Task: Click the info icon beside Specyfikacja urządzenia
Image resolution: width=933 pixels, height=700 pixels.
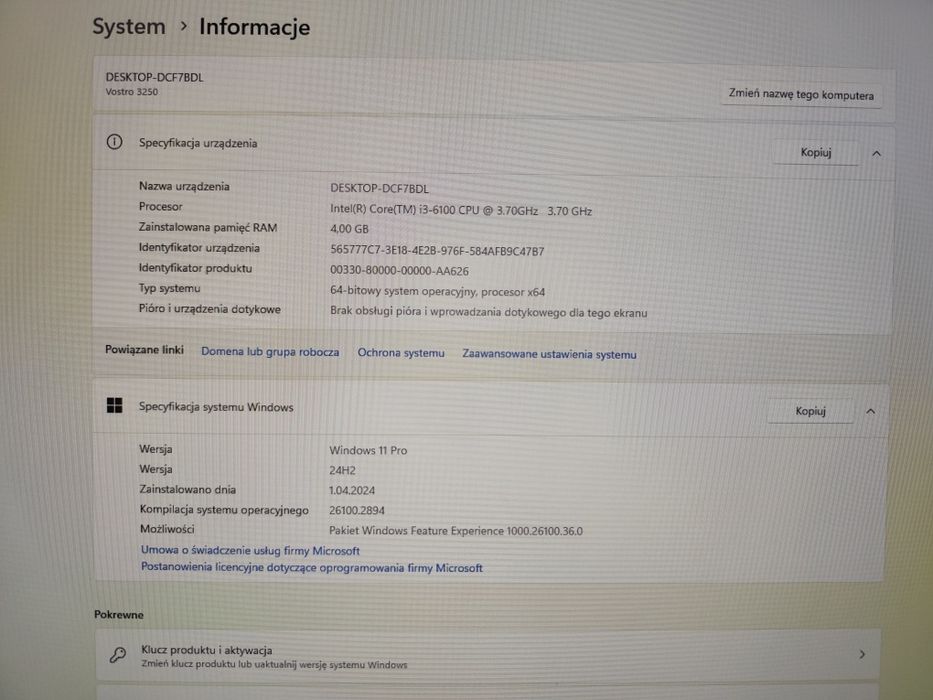Action: [114, 142]
